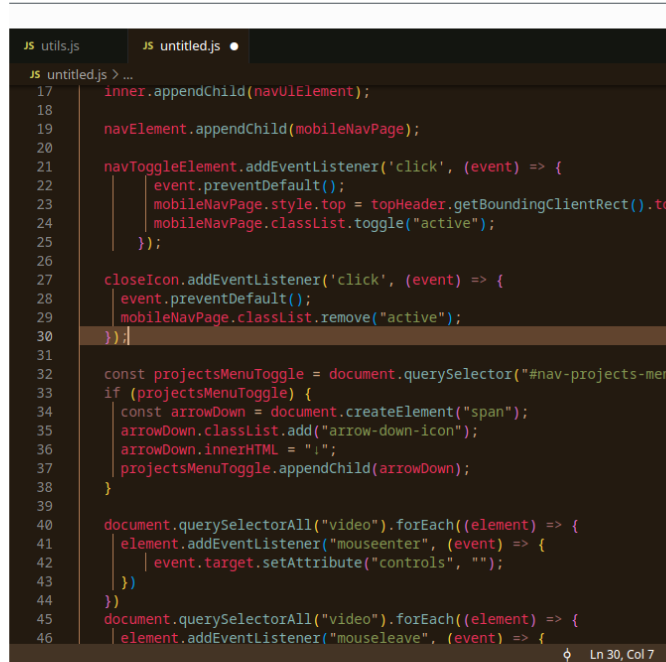Click the "controls" string on line 42
This screenshot has height=662, width=666.
pos(412,563)
